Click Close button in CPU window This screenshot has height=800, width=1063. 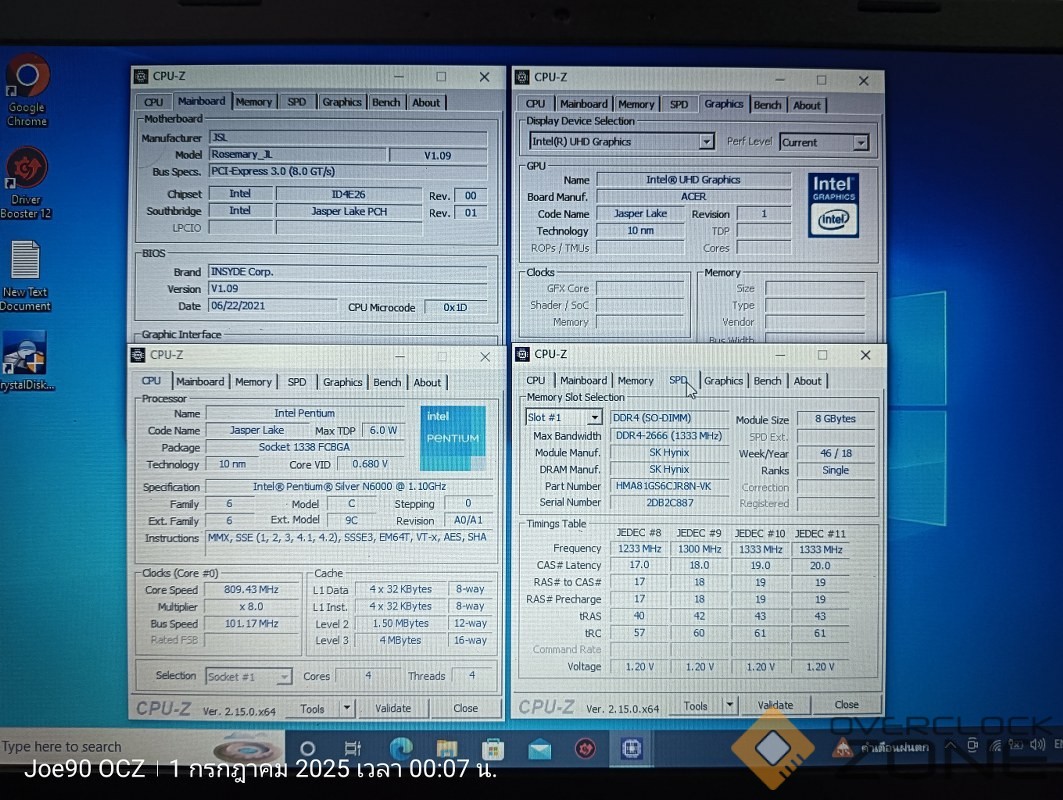click(x=466, y=708)
